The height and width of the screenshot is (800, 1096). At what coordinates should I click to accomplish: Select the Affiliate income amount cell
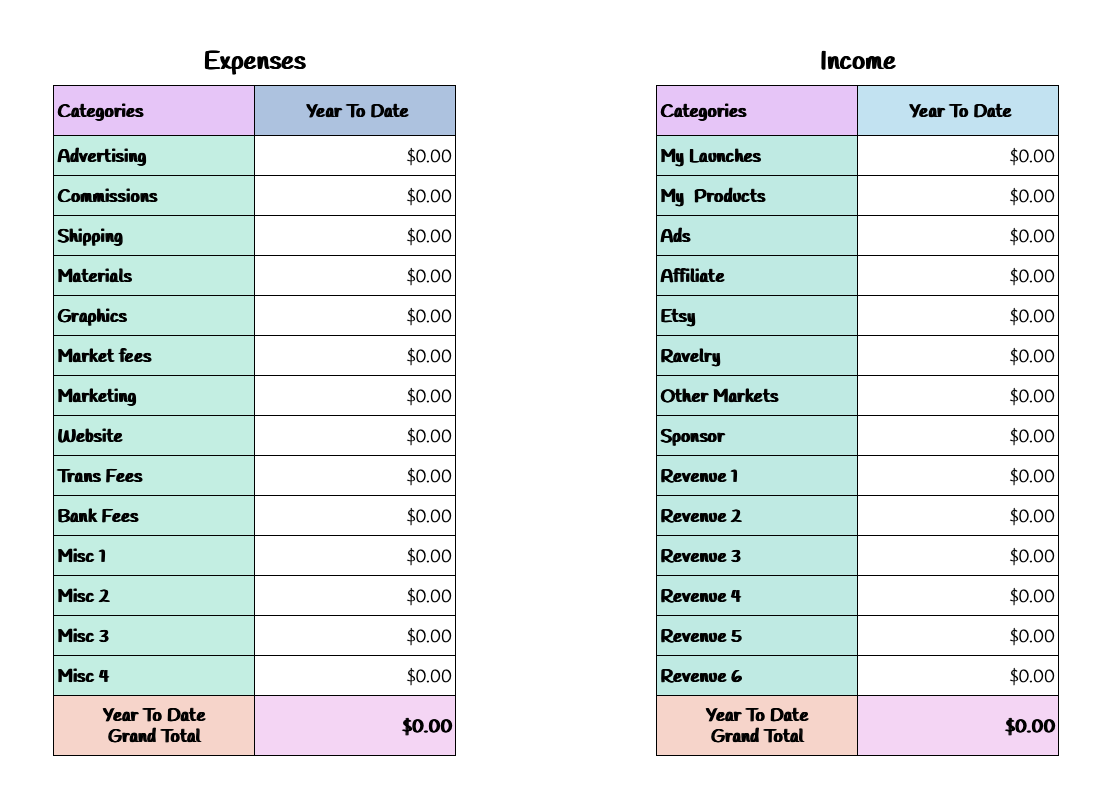point(958,276)
